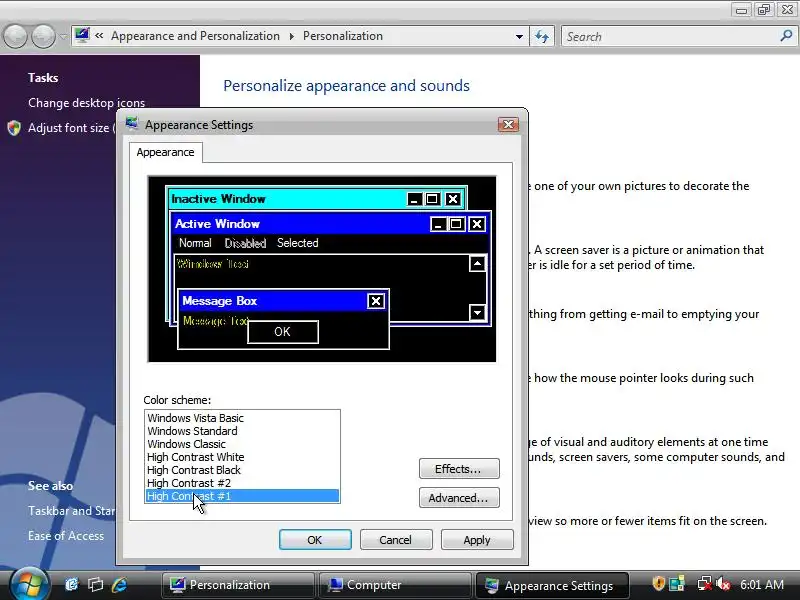Image resolution: width=800 pixels, height=600 pixels.
Task: Open Taskbar and Start Menu link
Action: [x=71, y=511]
